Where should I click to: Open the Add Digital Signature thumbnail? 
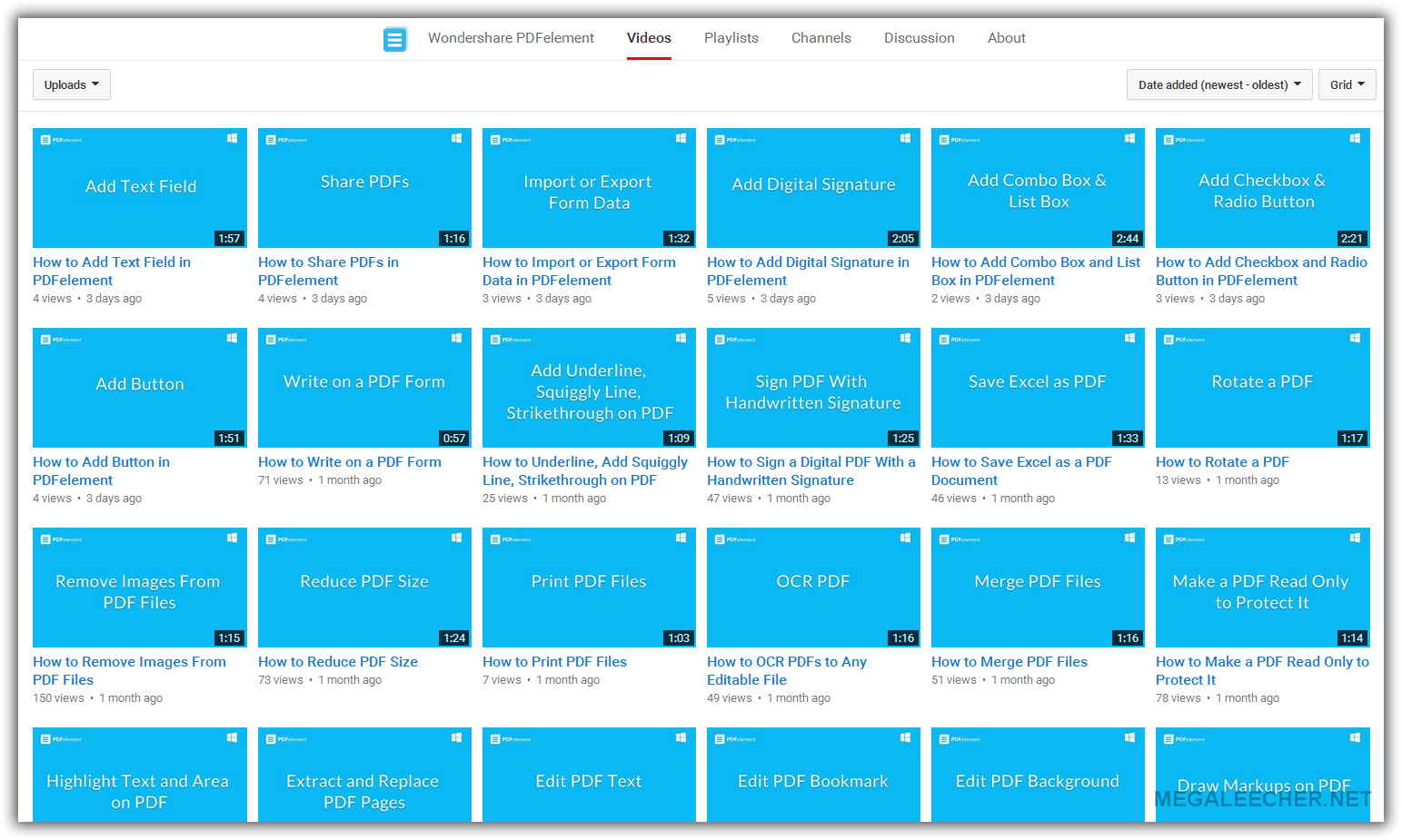click(813, 188)
